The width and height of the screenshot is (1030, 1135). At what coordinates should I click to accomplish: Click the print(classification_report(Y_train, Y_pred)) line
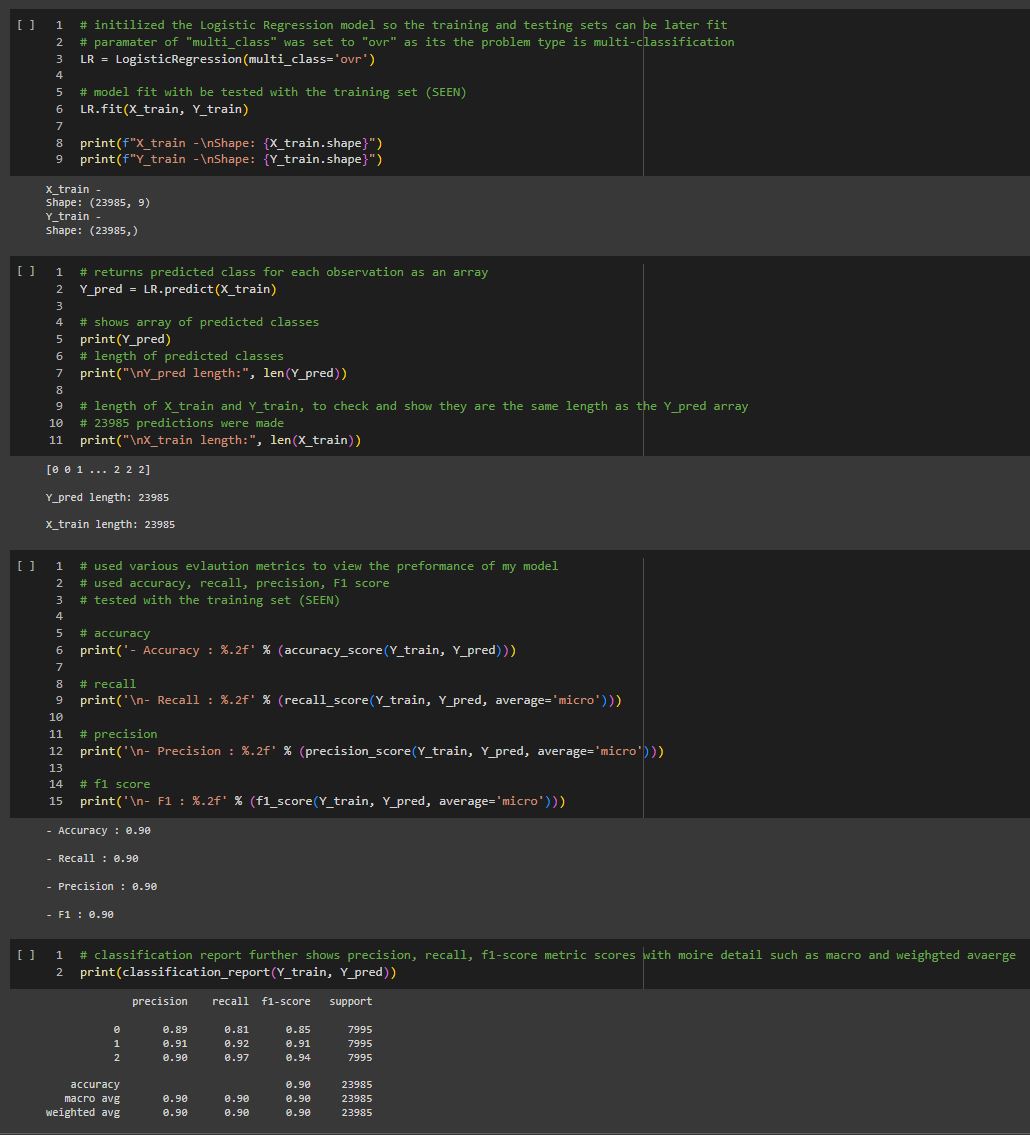click(238, 971)
